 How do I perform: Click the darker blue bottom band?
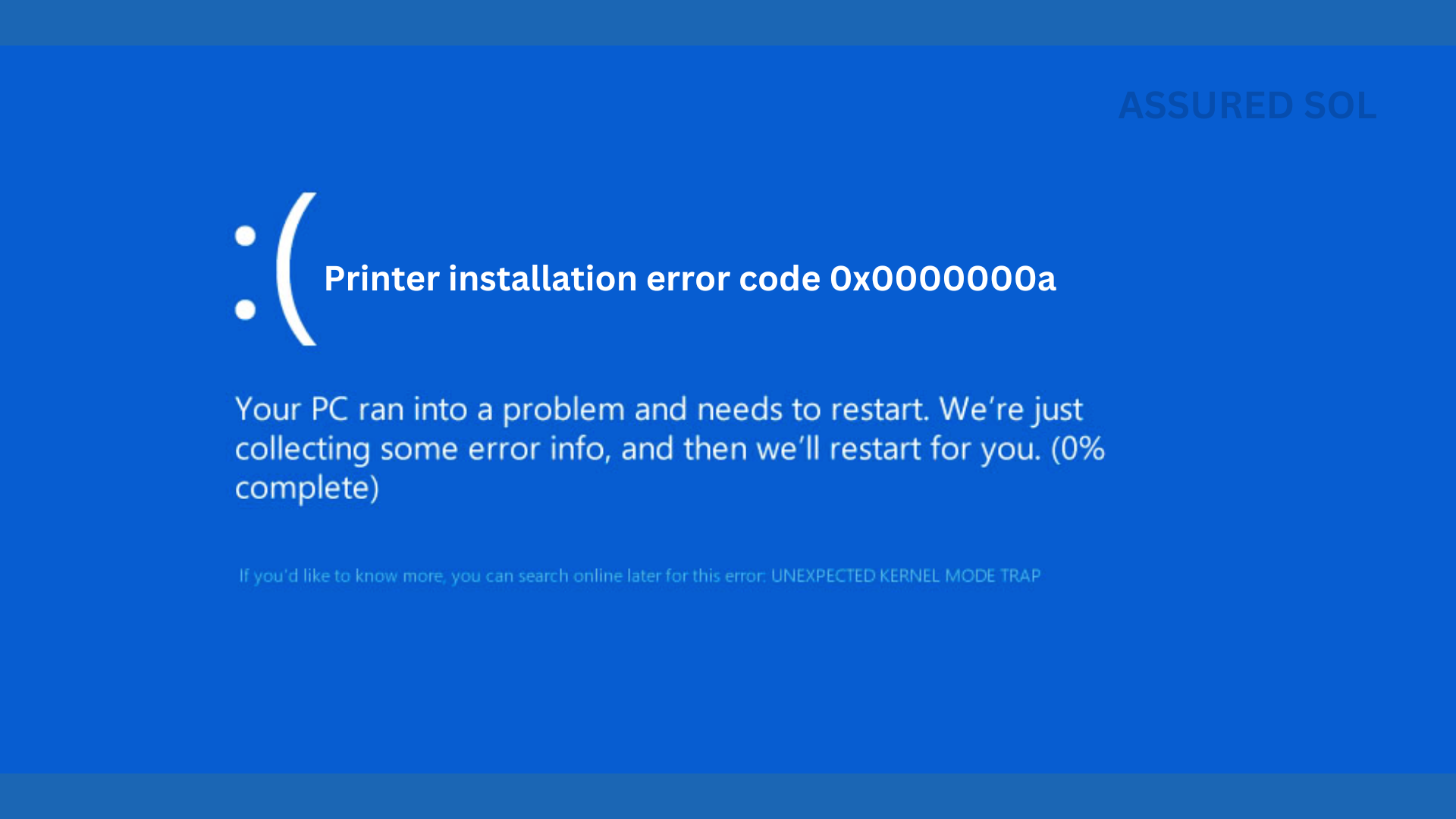tap(728, 796)
